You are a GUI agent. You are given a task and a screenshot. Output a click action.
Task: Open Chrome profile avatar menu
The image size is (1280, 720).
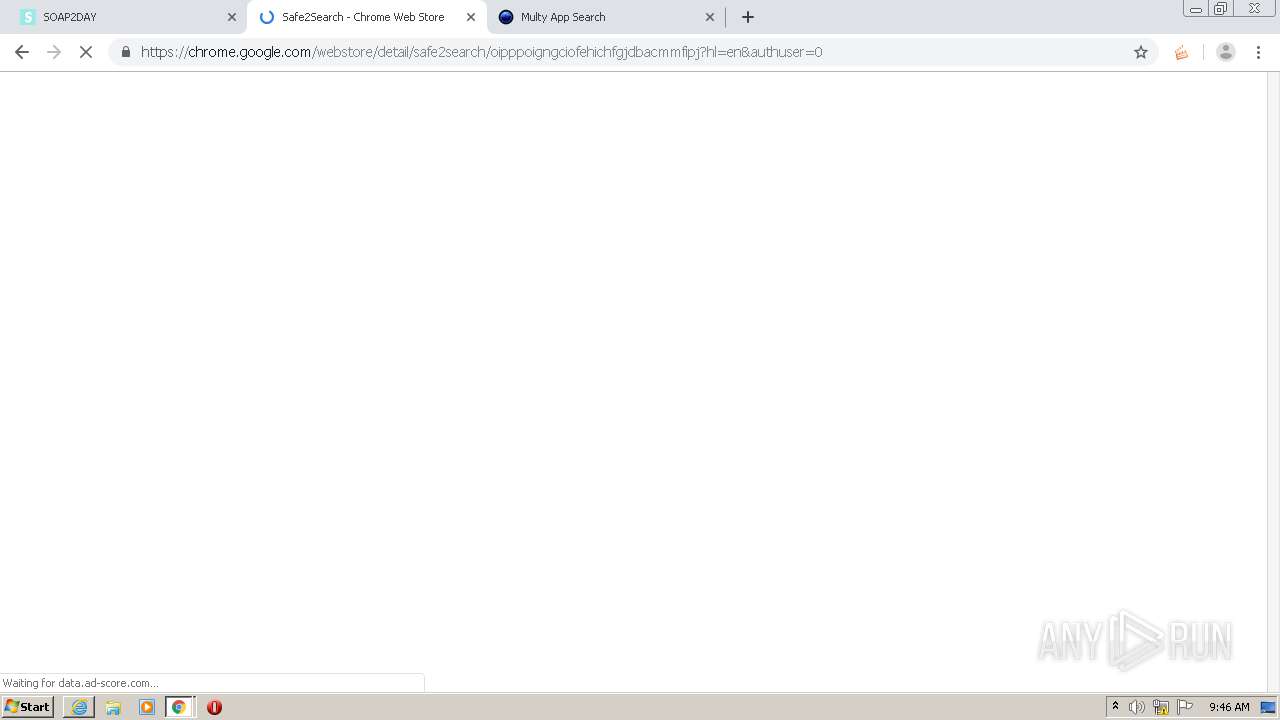coord(1225,52)
